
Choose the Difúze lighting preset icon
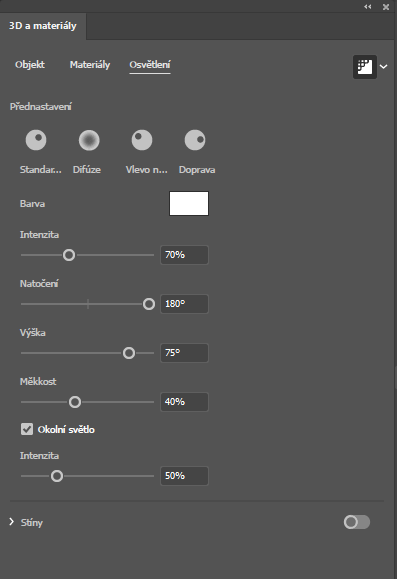point(89,140)
